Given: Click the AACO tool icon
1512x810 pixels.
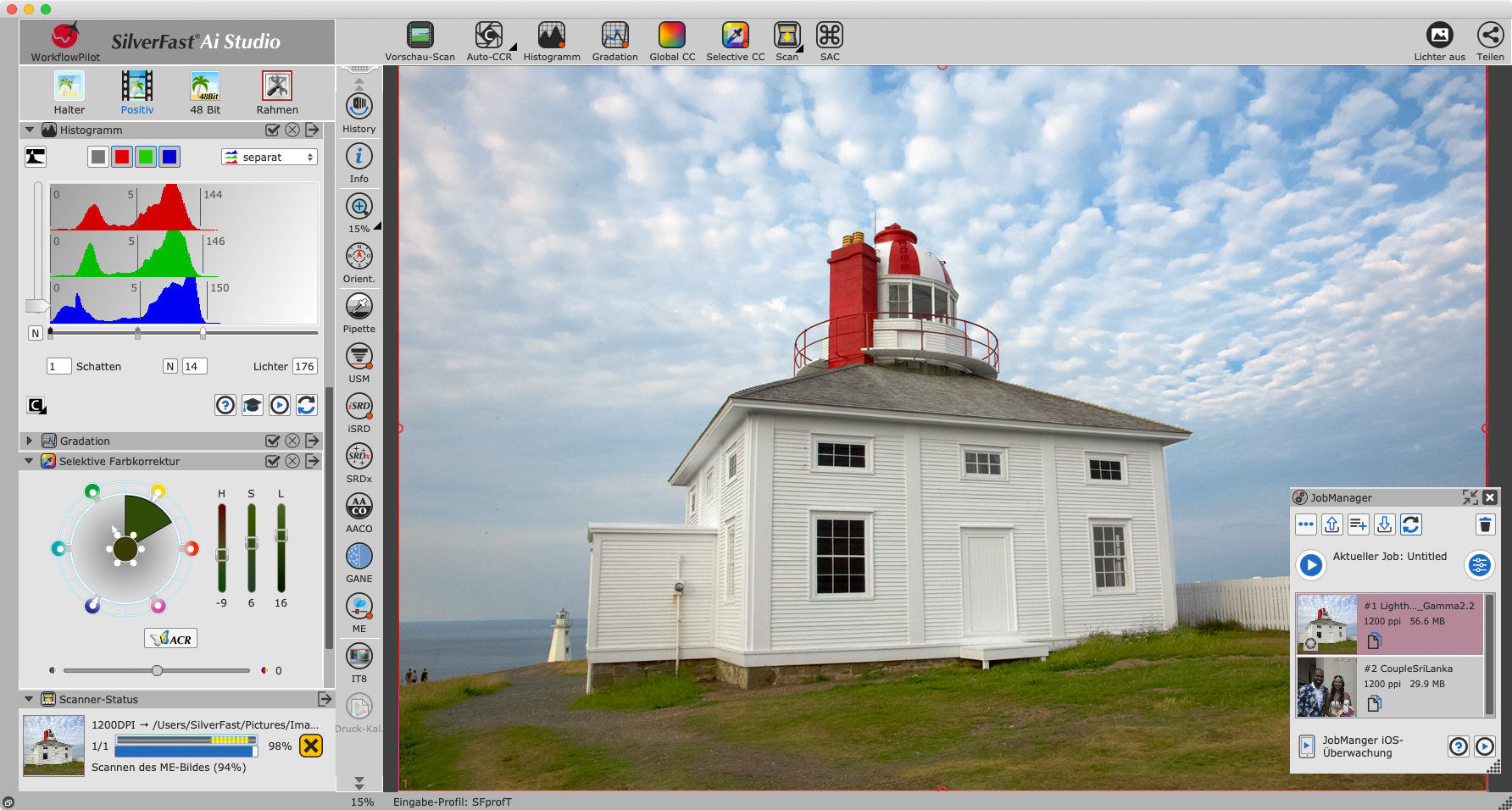Looking at the screenshot, I should coord(359,507).
